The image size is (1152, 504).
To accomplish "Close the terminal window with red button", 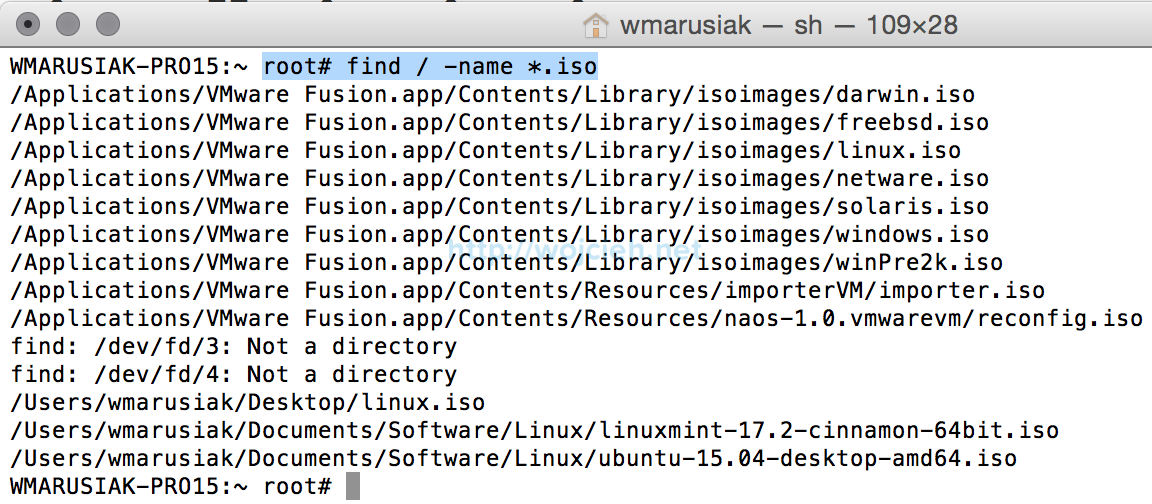I will 29,24.
